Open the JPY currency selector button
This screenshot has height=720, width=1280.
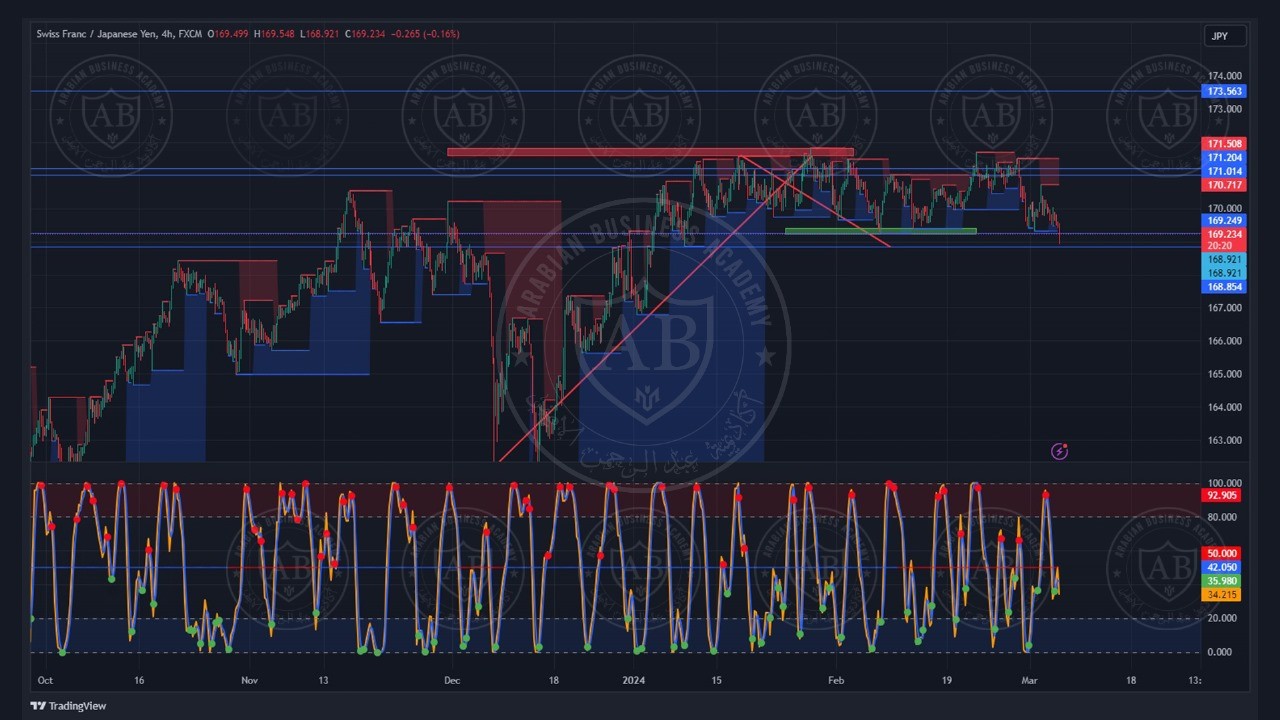(1225, 36)
